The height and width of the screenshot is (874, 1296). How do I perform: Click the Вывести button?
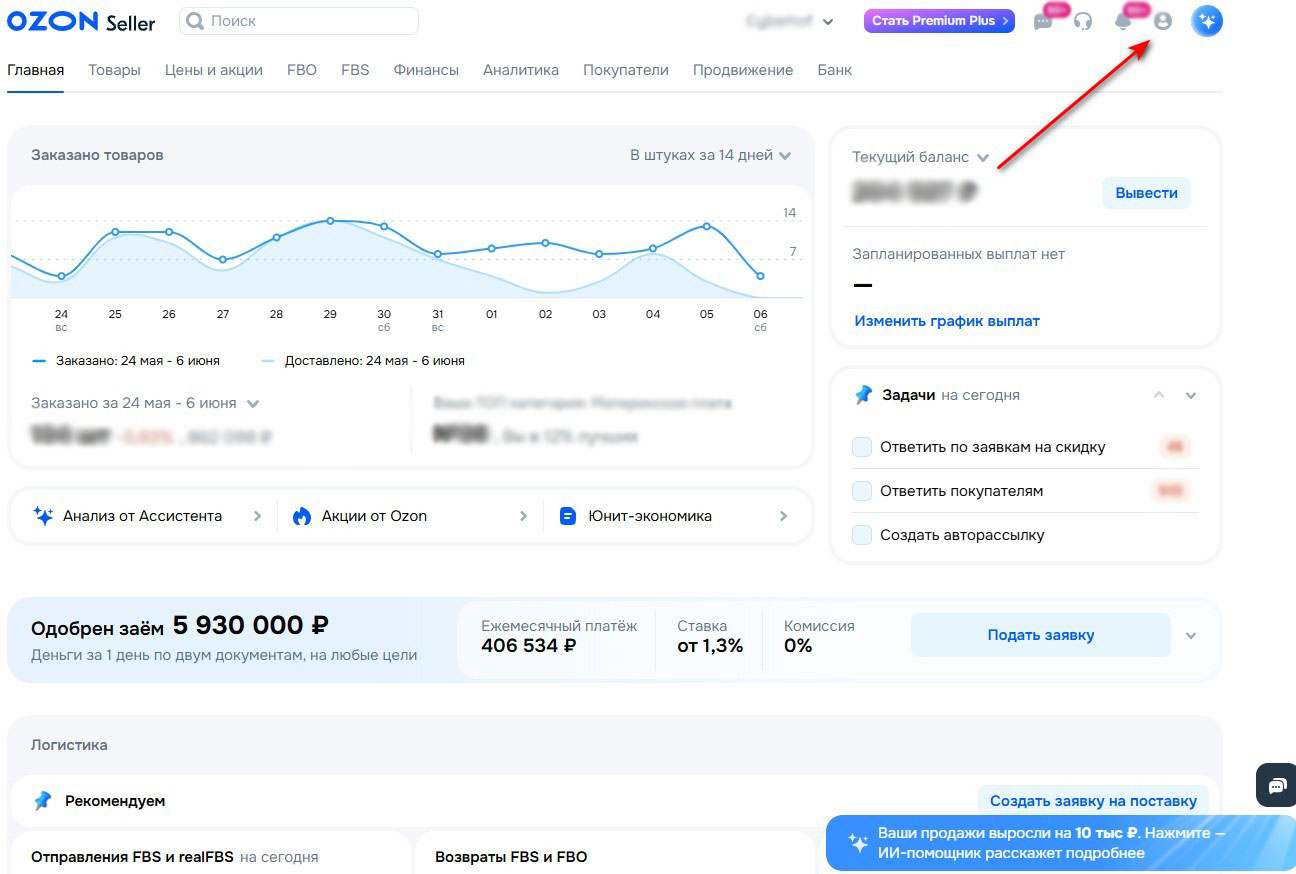point(1146,193)
